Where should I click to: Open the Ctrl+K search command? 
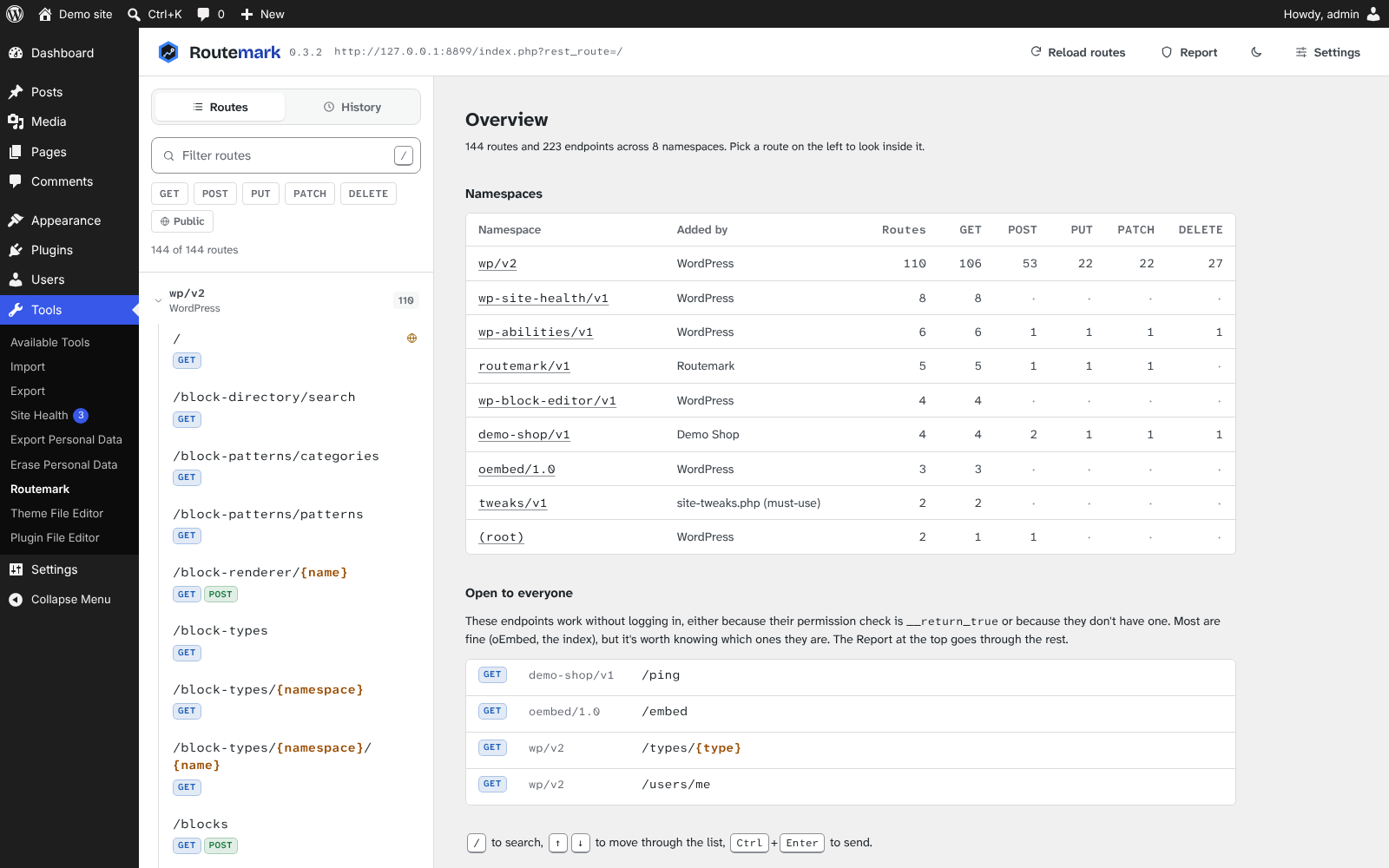(x=155, y=14)
